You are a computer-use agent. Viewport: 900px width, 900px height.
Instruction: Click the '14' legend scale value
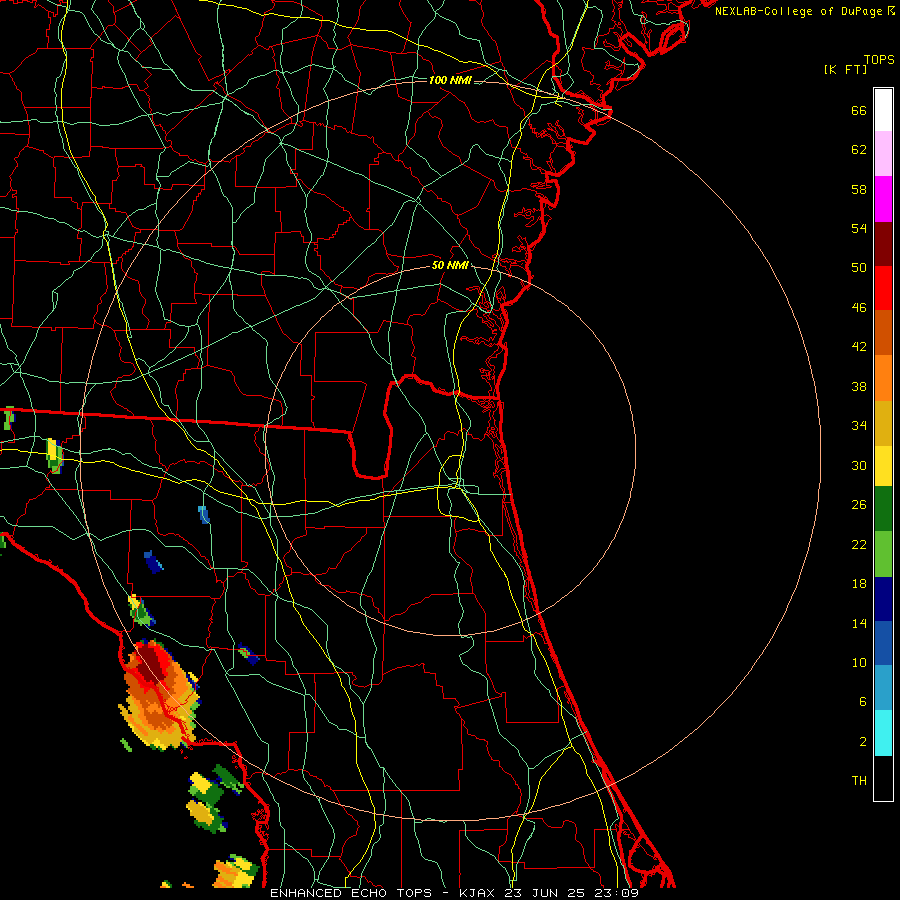pos(859,623)
